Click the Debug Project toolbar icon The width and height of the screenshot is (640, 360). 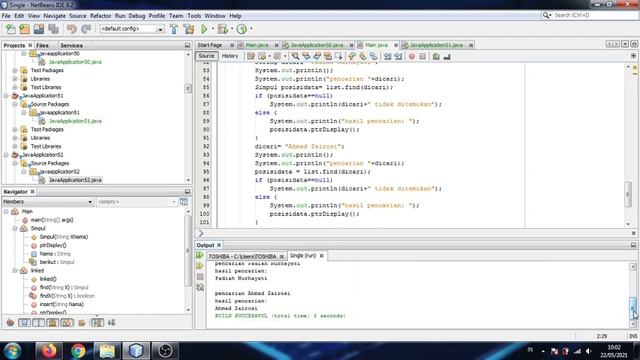point(222,29)
